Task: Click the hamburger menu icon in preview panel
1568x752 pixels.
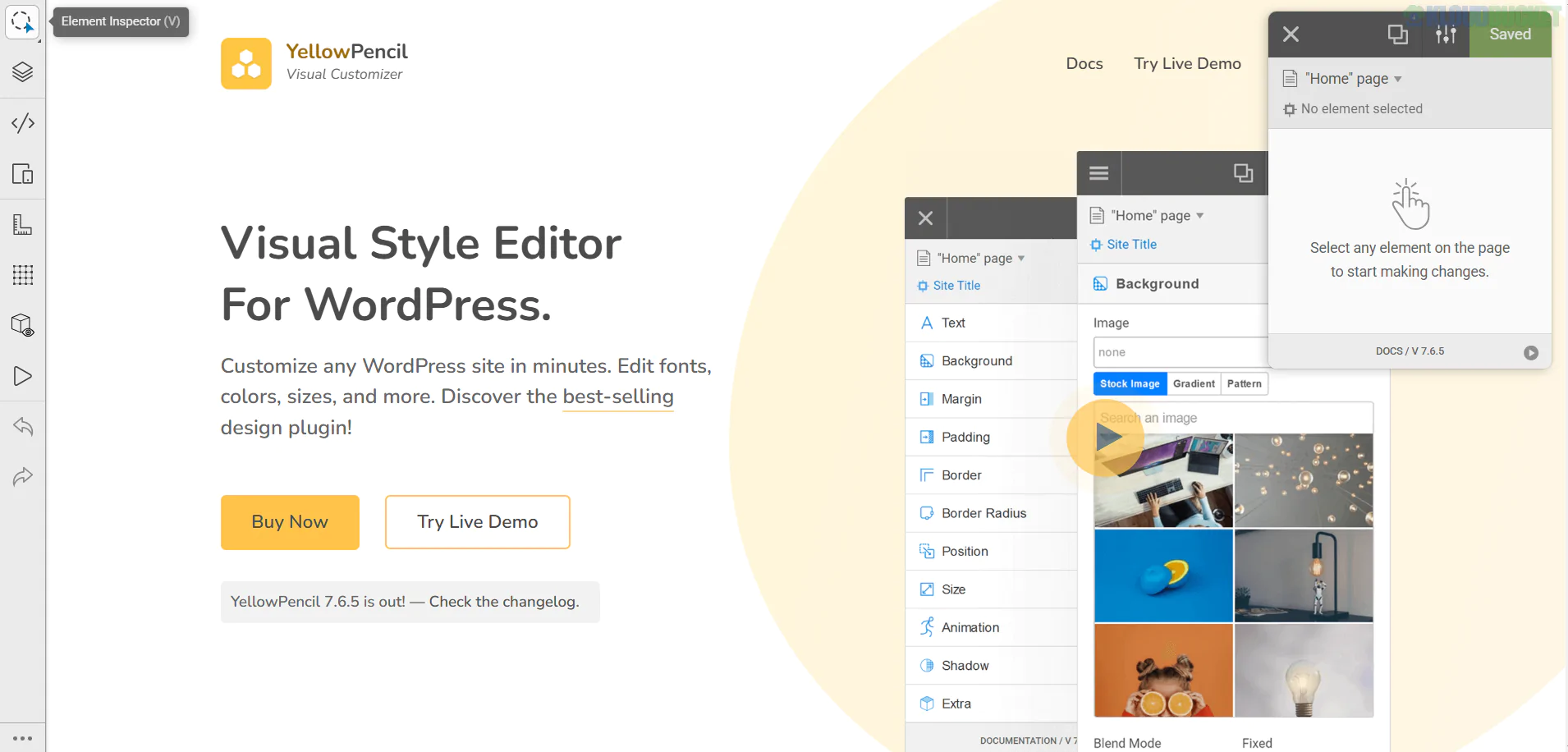Action: click(1099, 173)
